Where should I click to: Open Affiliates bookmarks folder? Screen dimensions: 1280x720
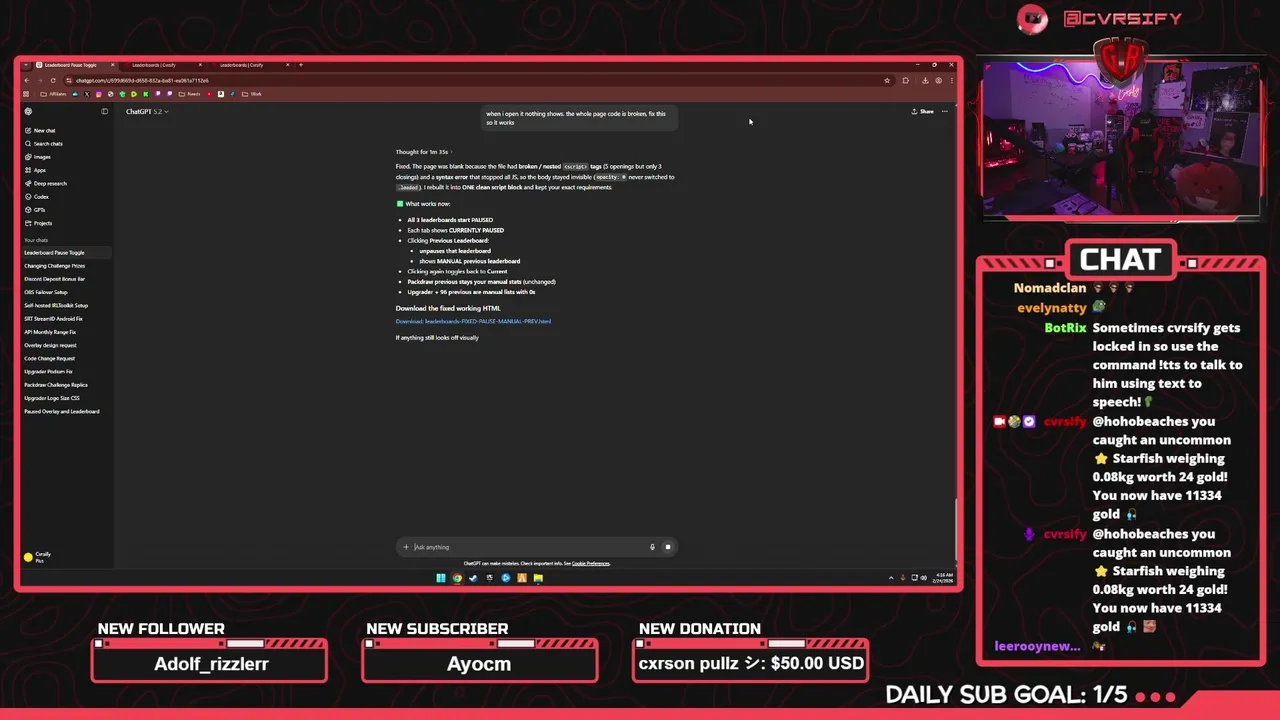[x=53, y=94]
